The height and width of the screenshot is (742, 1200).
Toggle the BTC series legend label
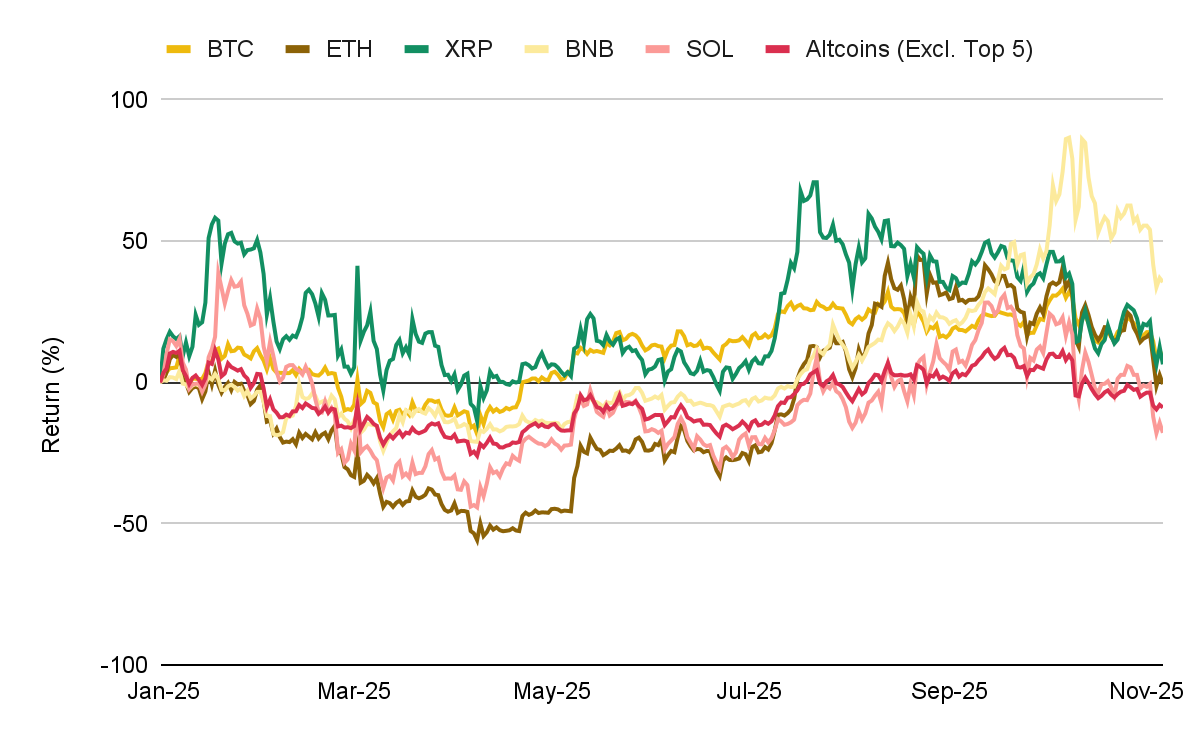click(230, 49)
